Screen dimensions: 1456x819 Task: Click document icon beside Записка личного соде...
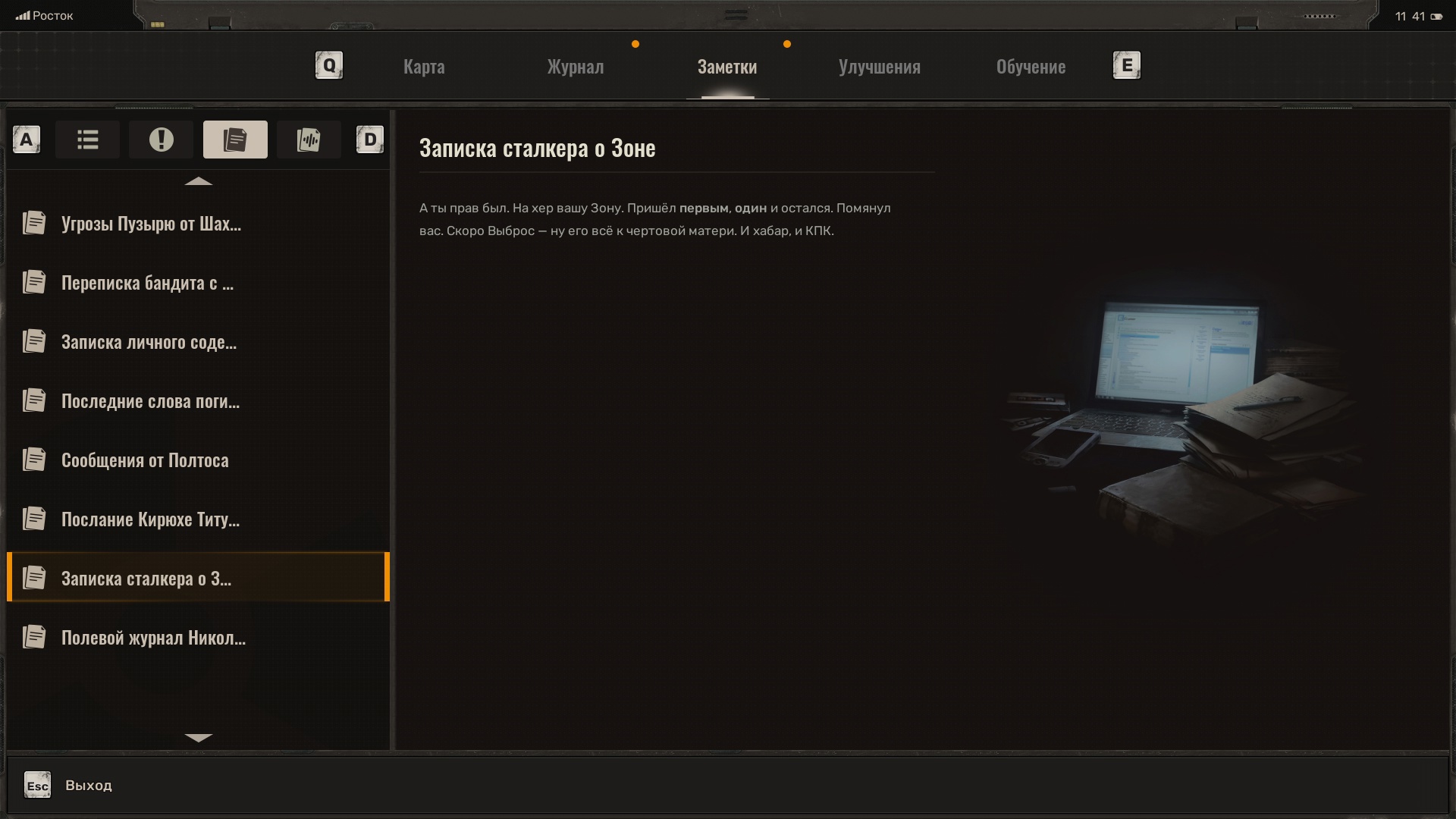click(x=34, y=341)
